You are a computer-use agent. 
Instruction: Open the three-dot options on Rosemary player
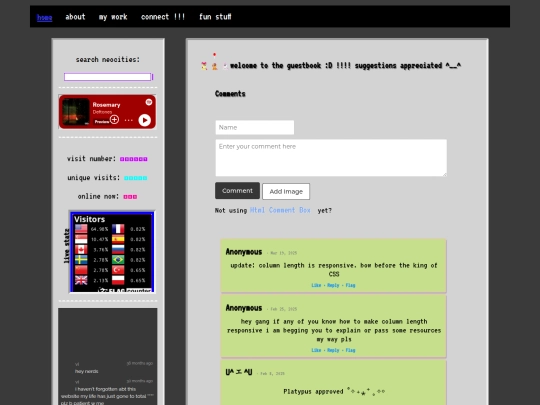[x=128, y=120]
